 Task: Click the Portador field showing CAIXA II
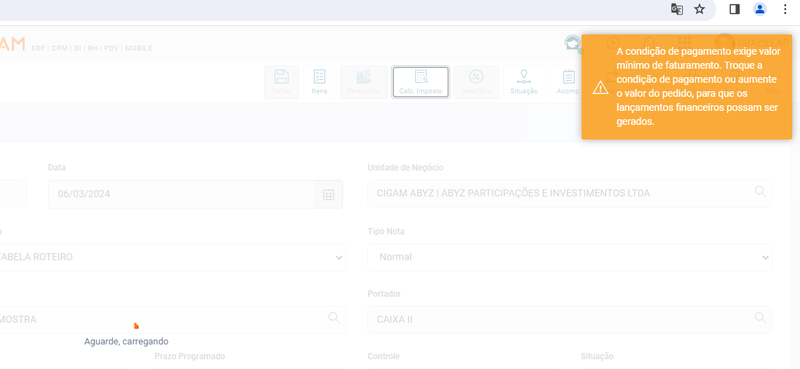pyautogui.click(x=570, y=319)
